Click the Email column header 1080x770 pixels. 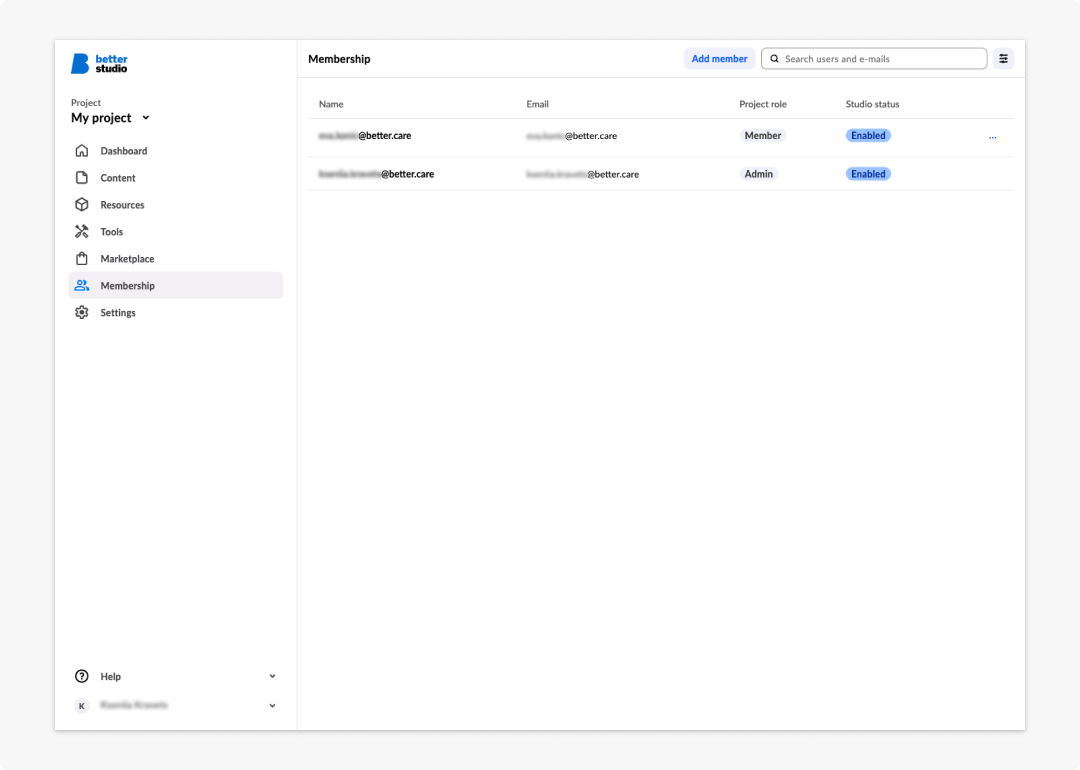tap(537, 104)
